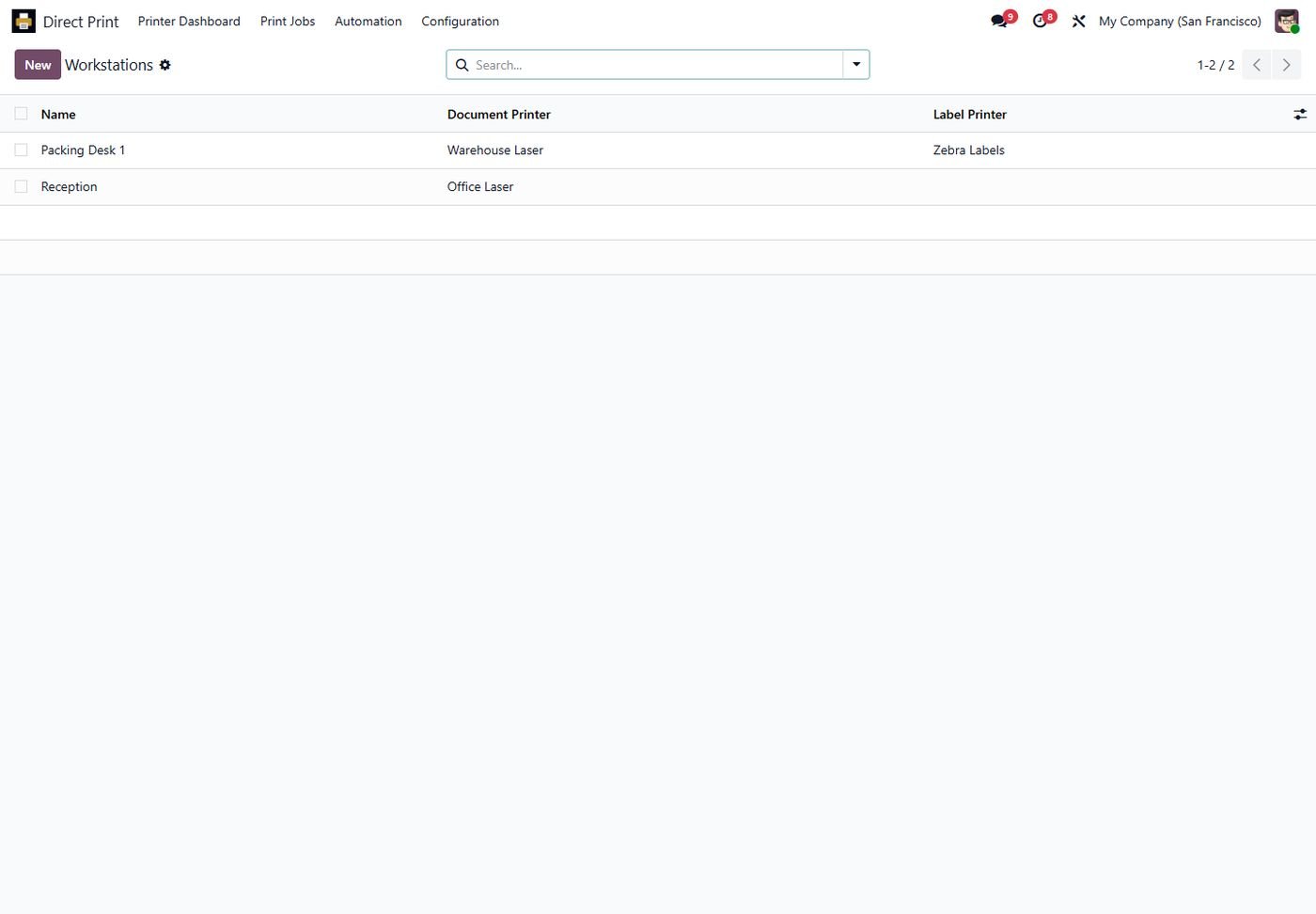
Task: Open the developer tools wrench icon
Action: (1079, 21)
